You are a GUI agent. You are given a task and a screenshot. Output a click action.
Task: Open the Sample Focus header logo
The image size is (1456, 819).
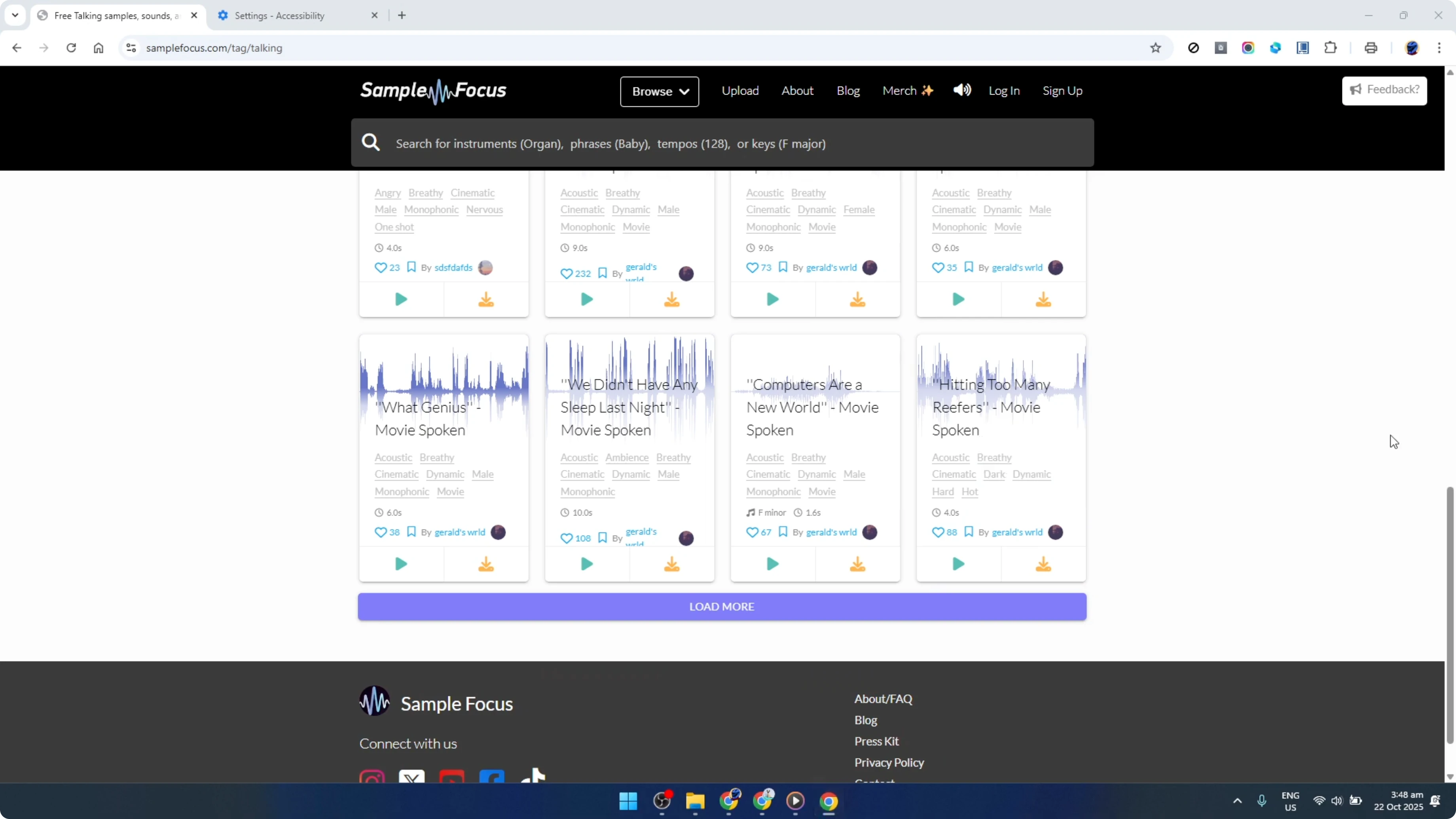point(434,91)
